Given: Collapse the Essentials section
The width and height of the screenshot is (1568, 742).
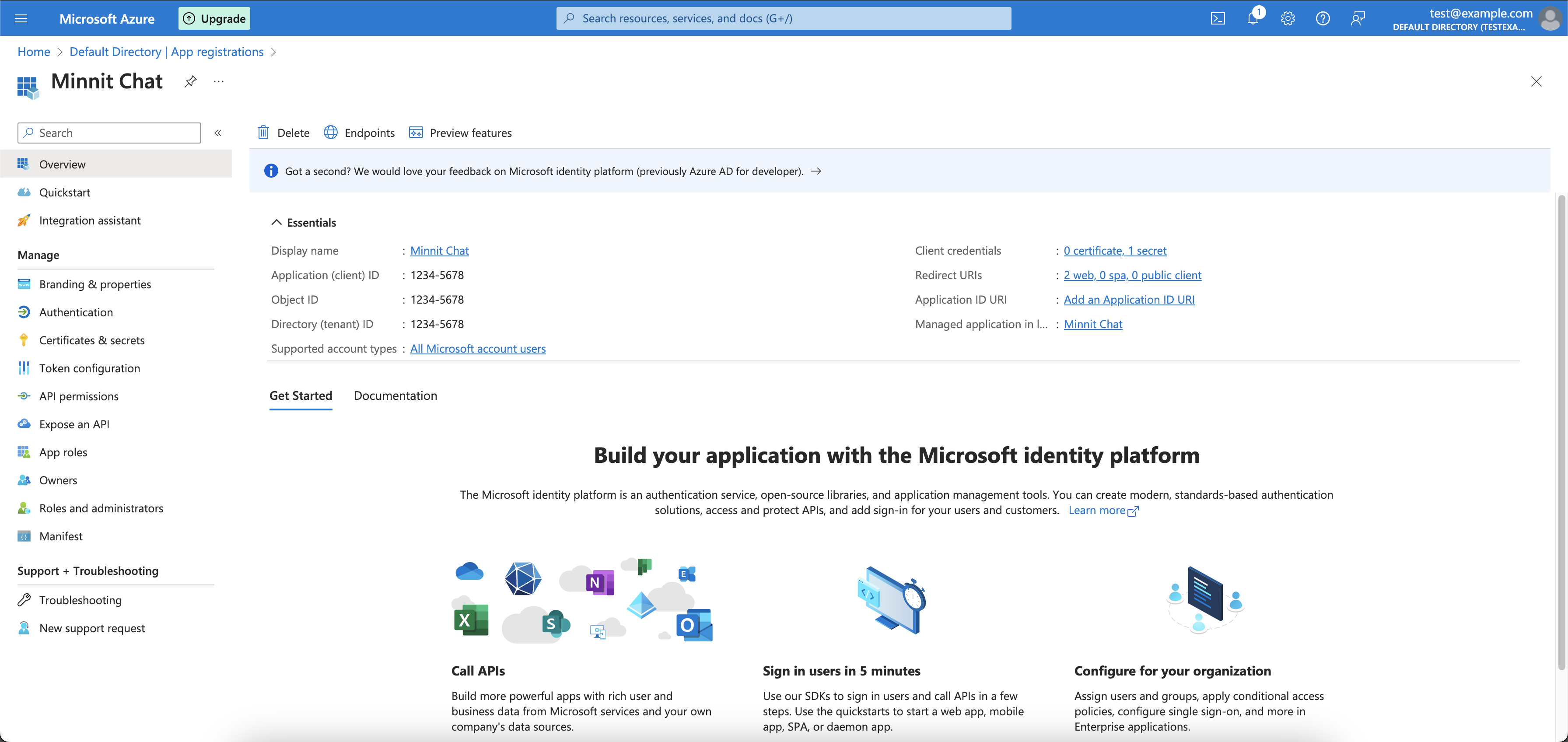Looking at the screenshot, I should coord(277,222).
